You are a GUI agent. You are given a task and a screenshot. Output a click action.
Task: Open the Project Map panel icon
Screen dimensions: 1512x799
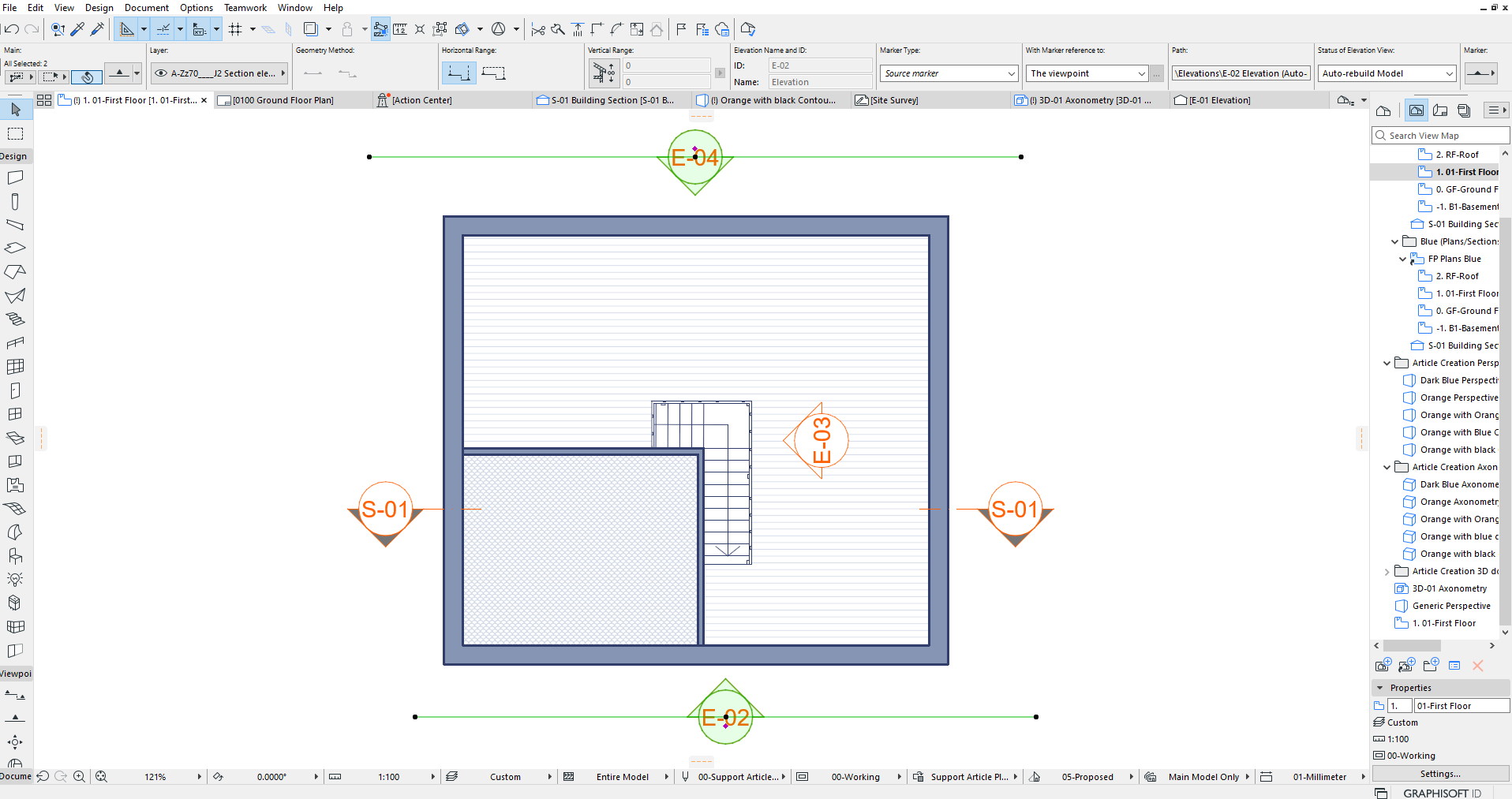click(x=1383, y=110)
